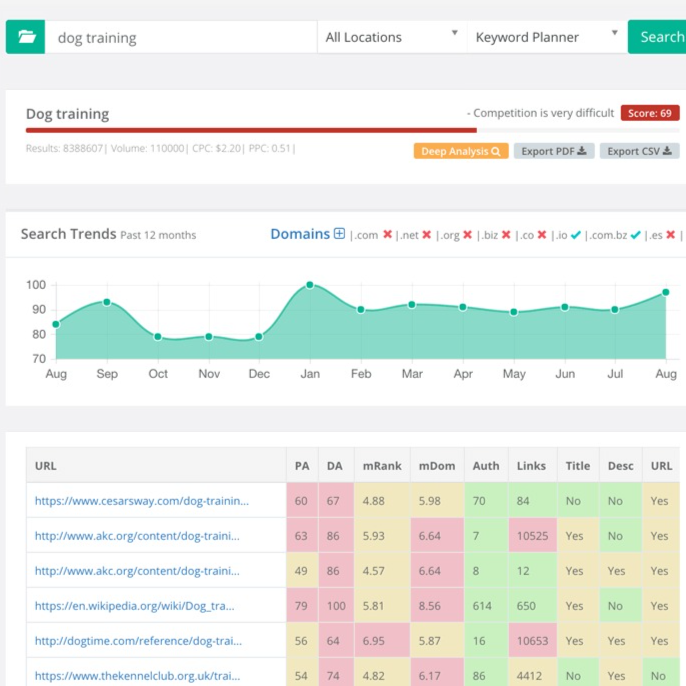
Task: Open the All Locations dropdown
Action: point(392,37)
